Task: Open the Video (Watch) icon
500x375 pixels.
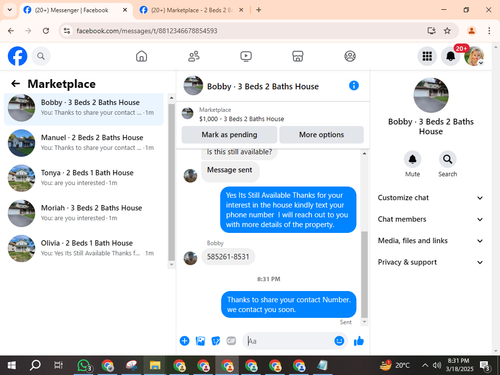Action: (x=246, y=56)
